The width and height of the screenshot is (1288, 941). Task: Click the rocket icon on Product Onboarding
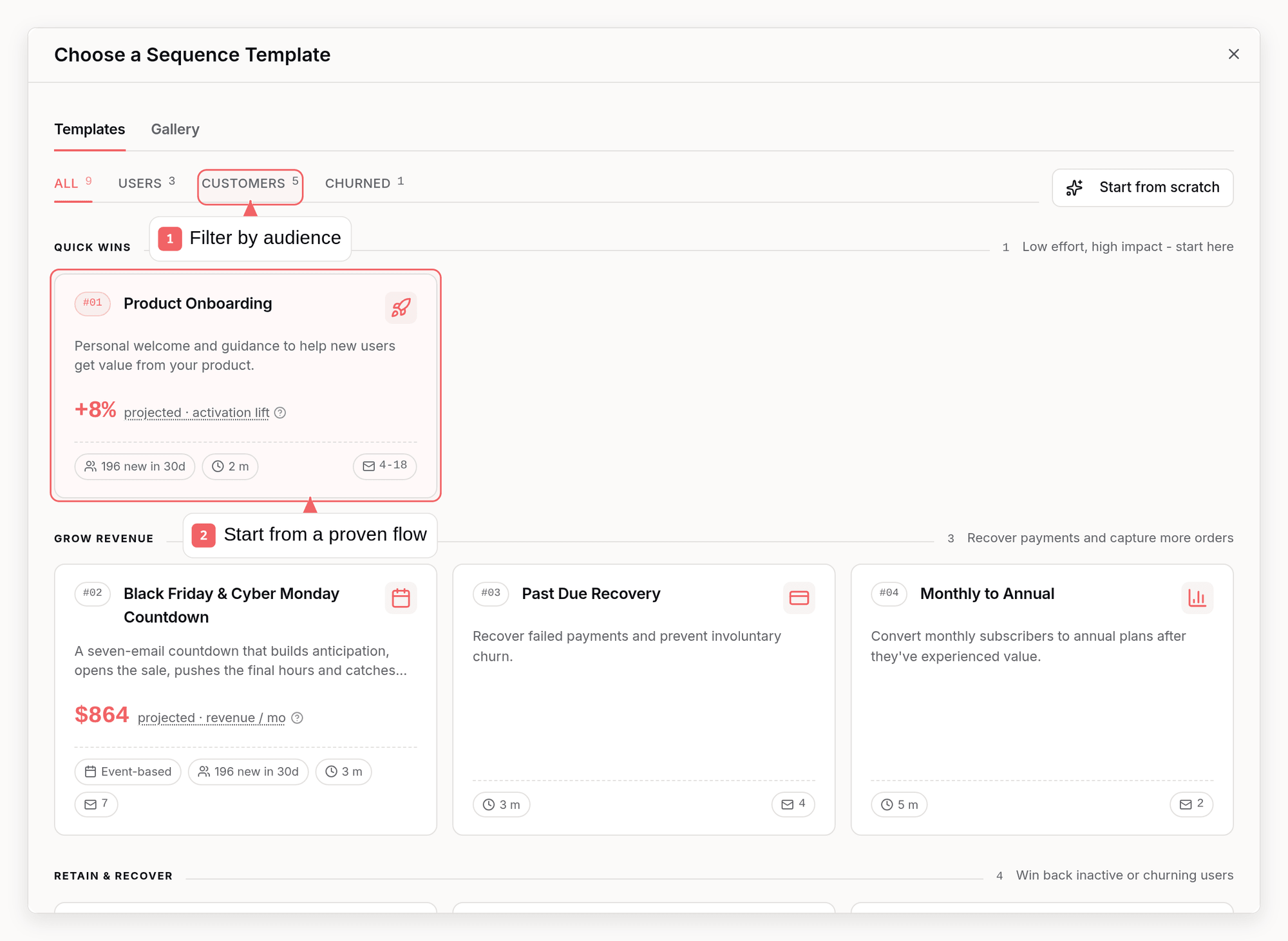pyautogui.click(x=401, y=307)
